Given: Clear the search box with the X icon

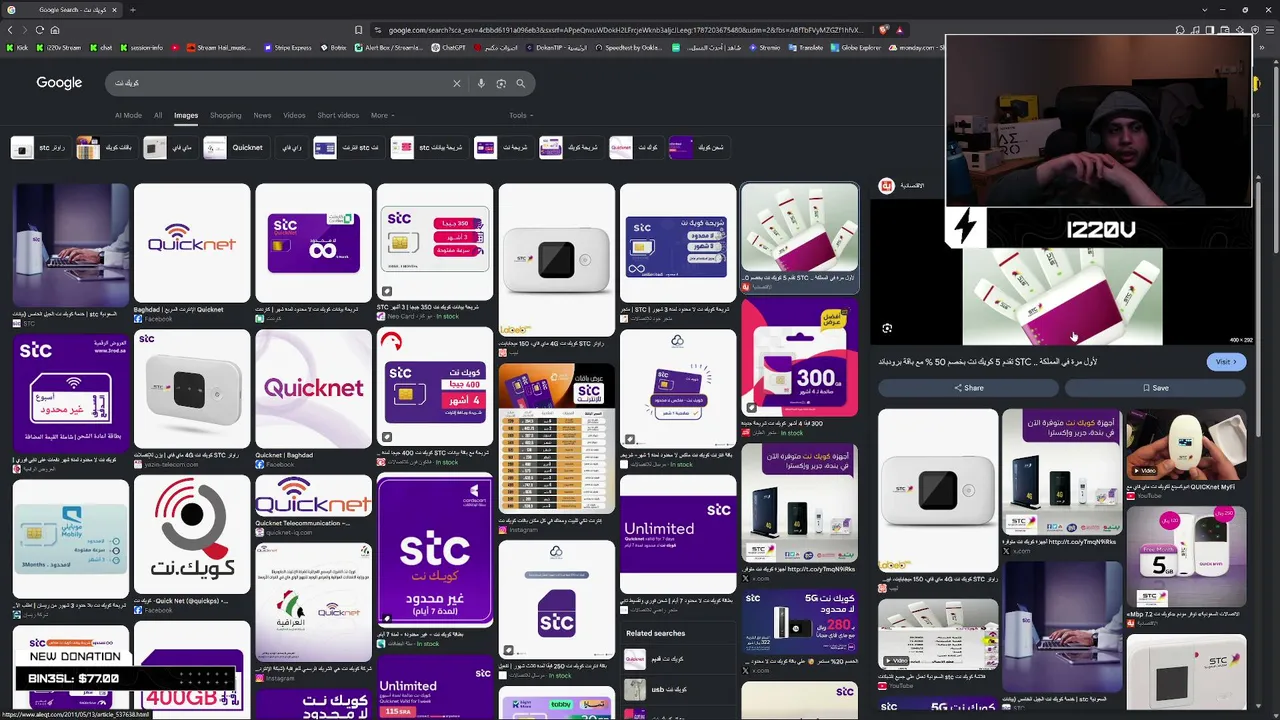Looking at the screenshot, I should coord(457,84).
